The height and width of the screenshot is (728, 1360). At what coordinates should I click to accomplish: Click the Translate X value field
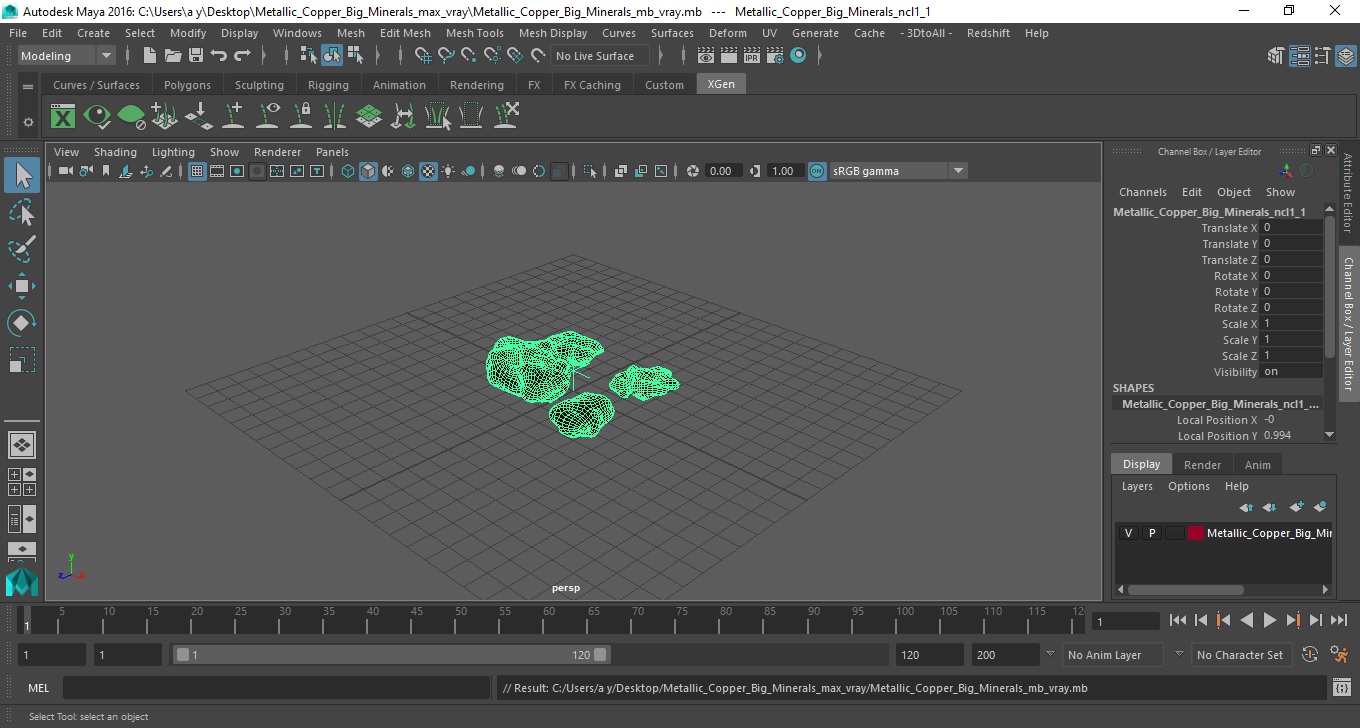1291,228
